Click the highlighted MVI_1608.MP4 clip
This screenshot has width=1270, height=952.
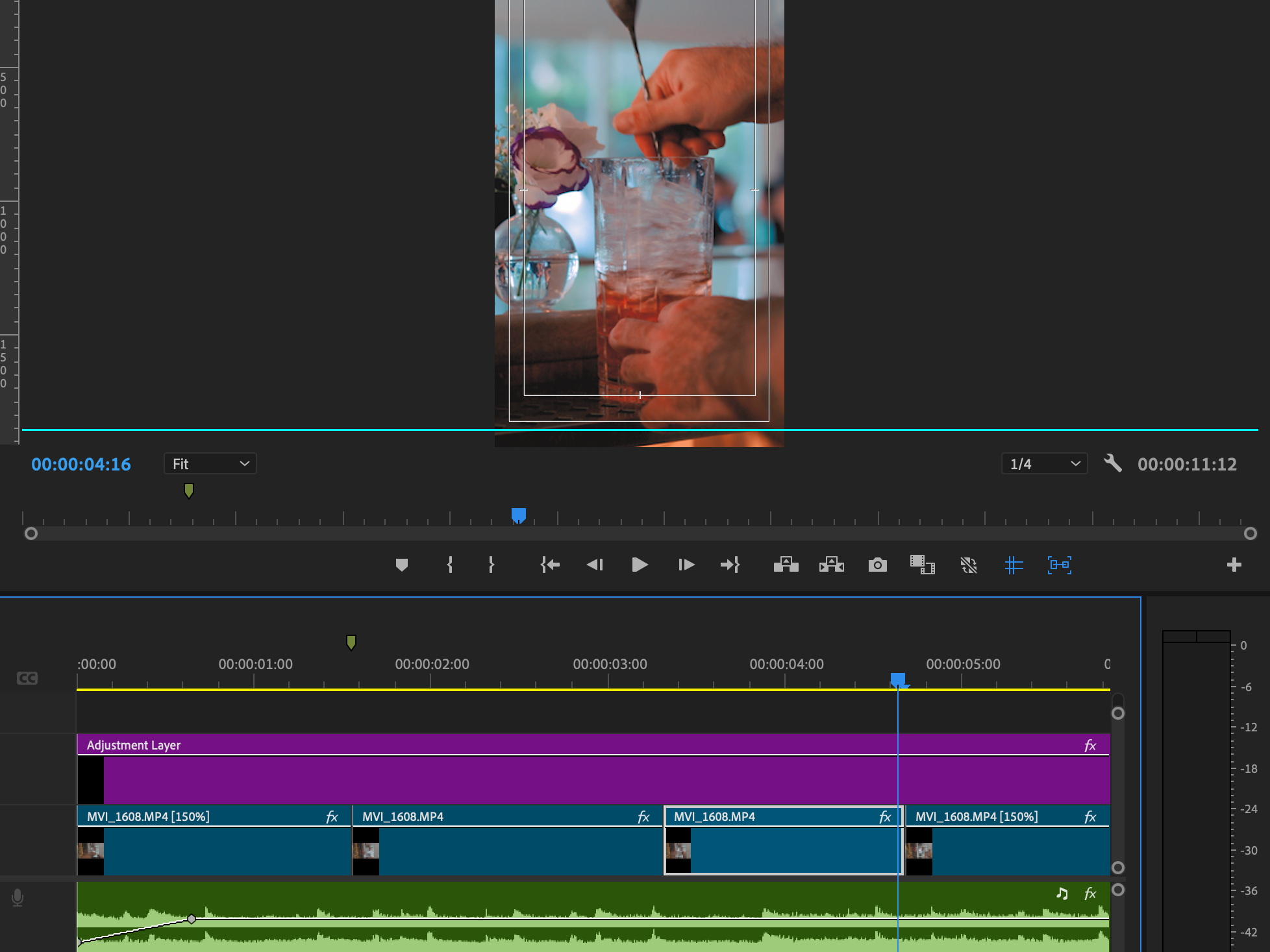click(784, 841)
